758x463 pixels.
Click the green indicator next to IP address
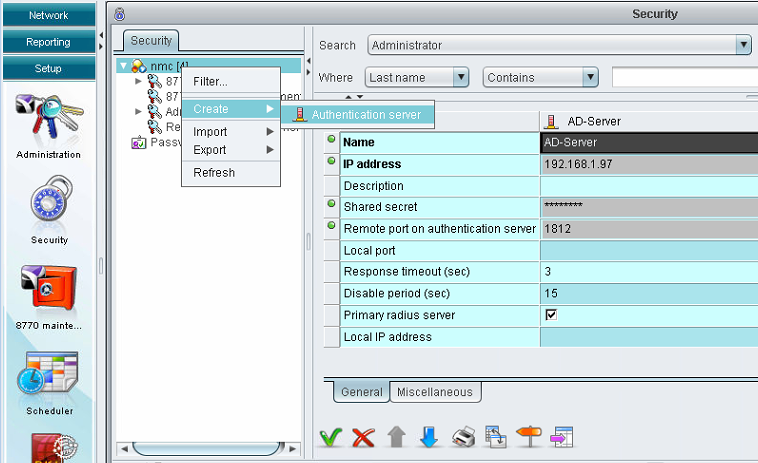[x=331, y=160]
